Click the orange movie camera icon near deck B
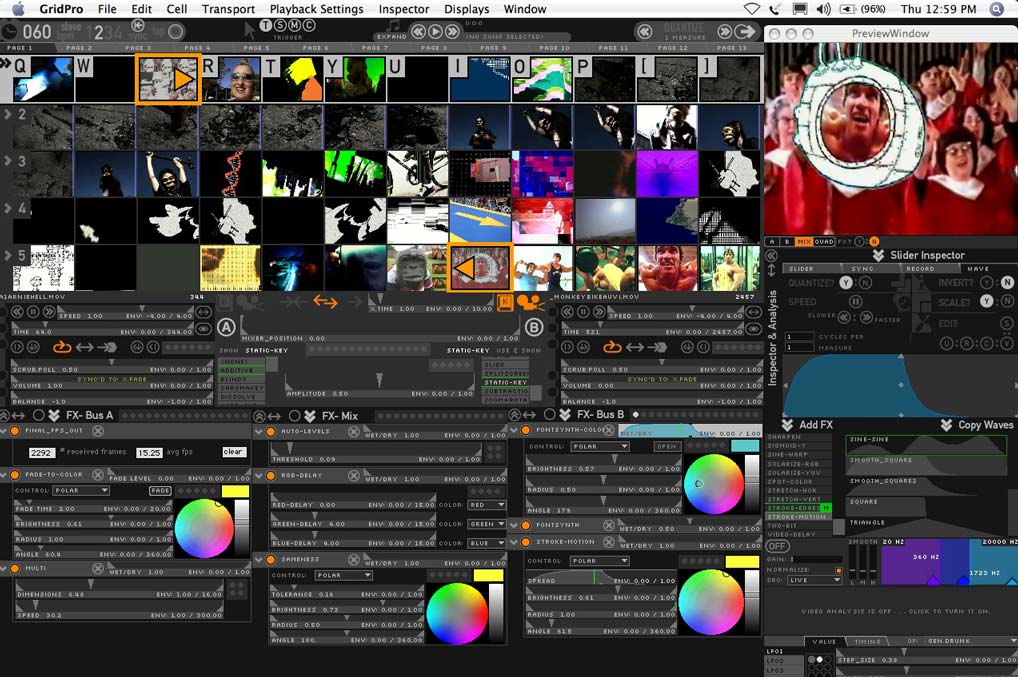 point(528,302)
